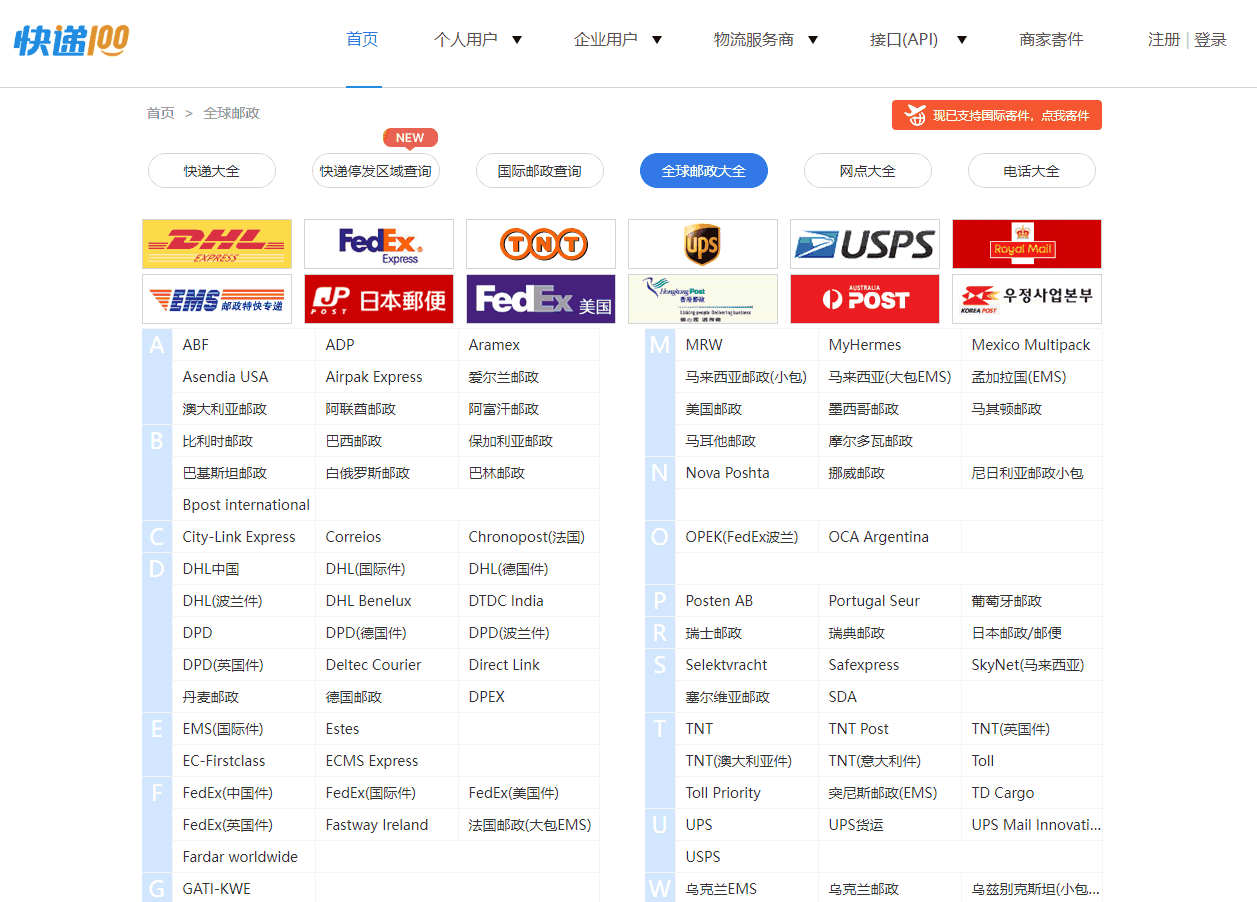Viewport: 1257px width, 902px height.
Task: Click the Australia Post logo
Action: click(x=864, y=298)
